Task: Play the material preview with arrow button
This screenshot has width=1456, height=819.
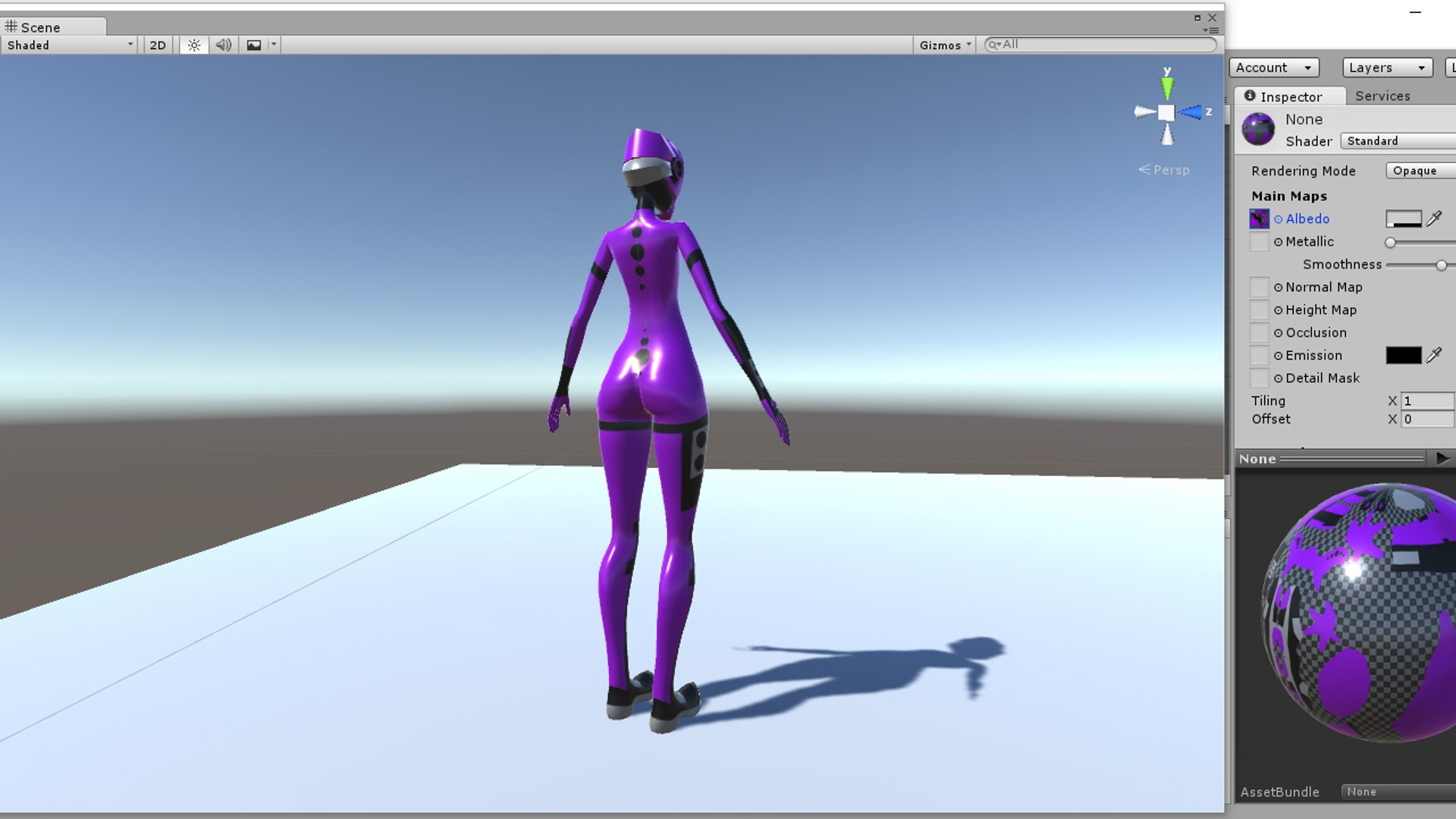Action: [1442, 459]
